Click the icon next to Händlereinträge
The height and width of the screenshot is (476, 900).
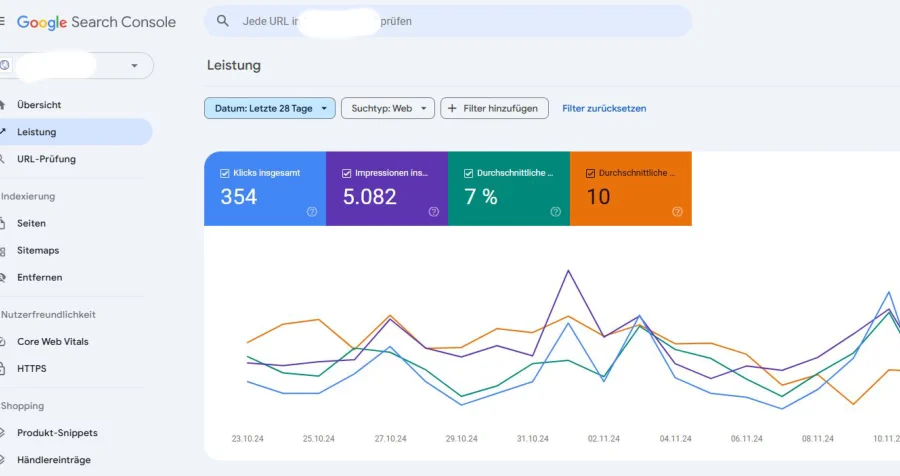click(2, 460)
